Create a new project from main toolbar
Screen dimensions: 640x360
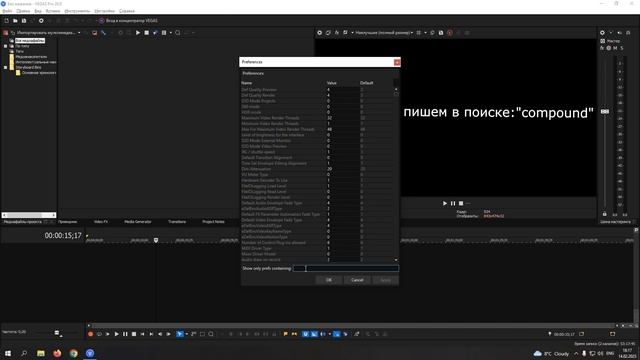pos(7,21)
